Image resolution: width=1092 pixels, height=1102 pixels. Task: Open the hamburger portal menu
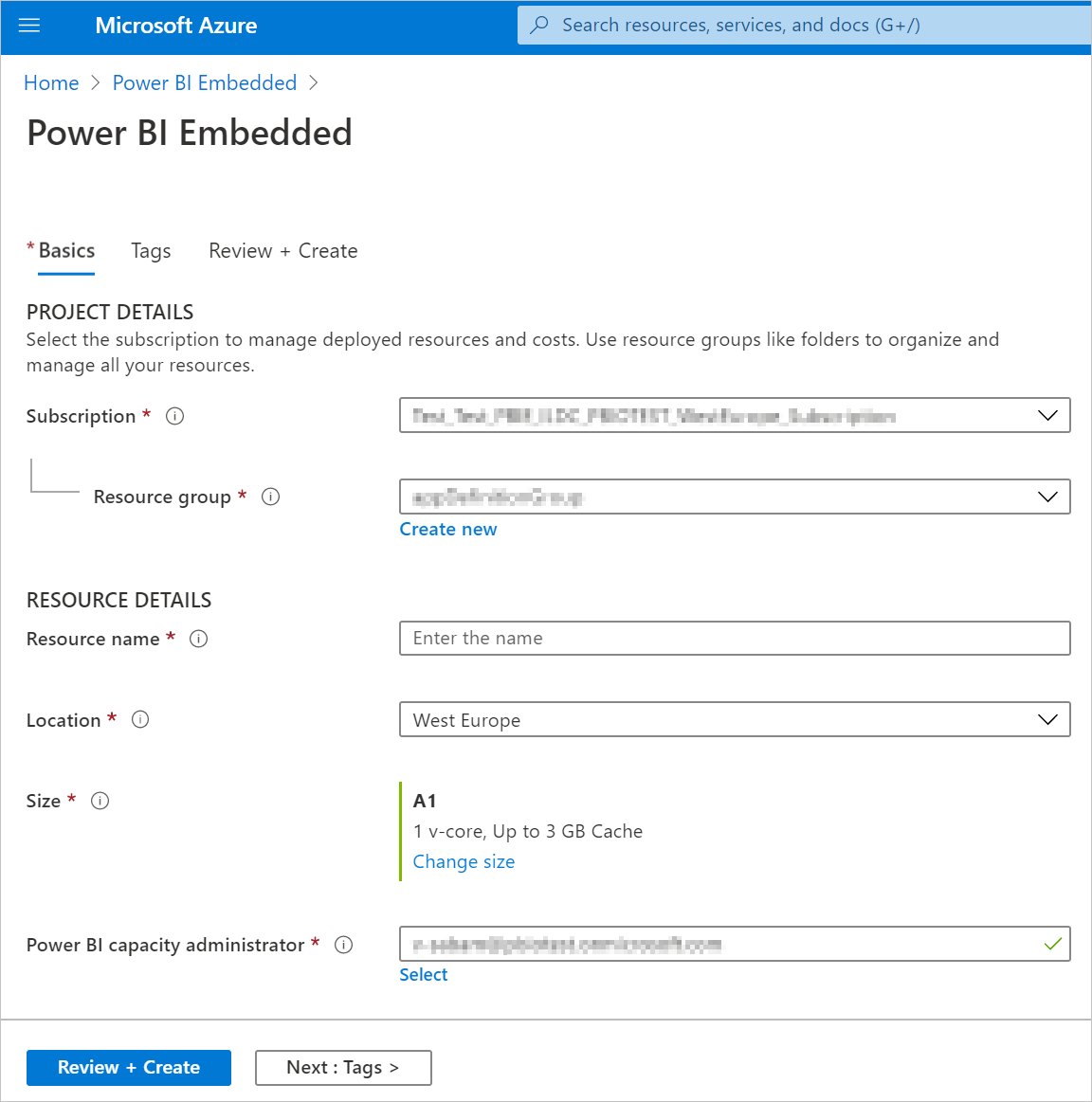[29, 26]
